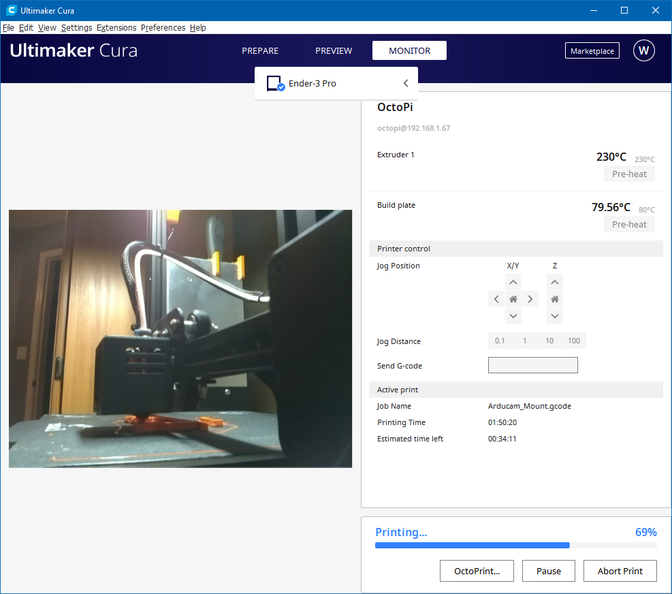This screenshot has height=594, width=672.
Task: Pause the current print
Action: coord(549,571)
